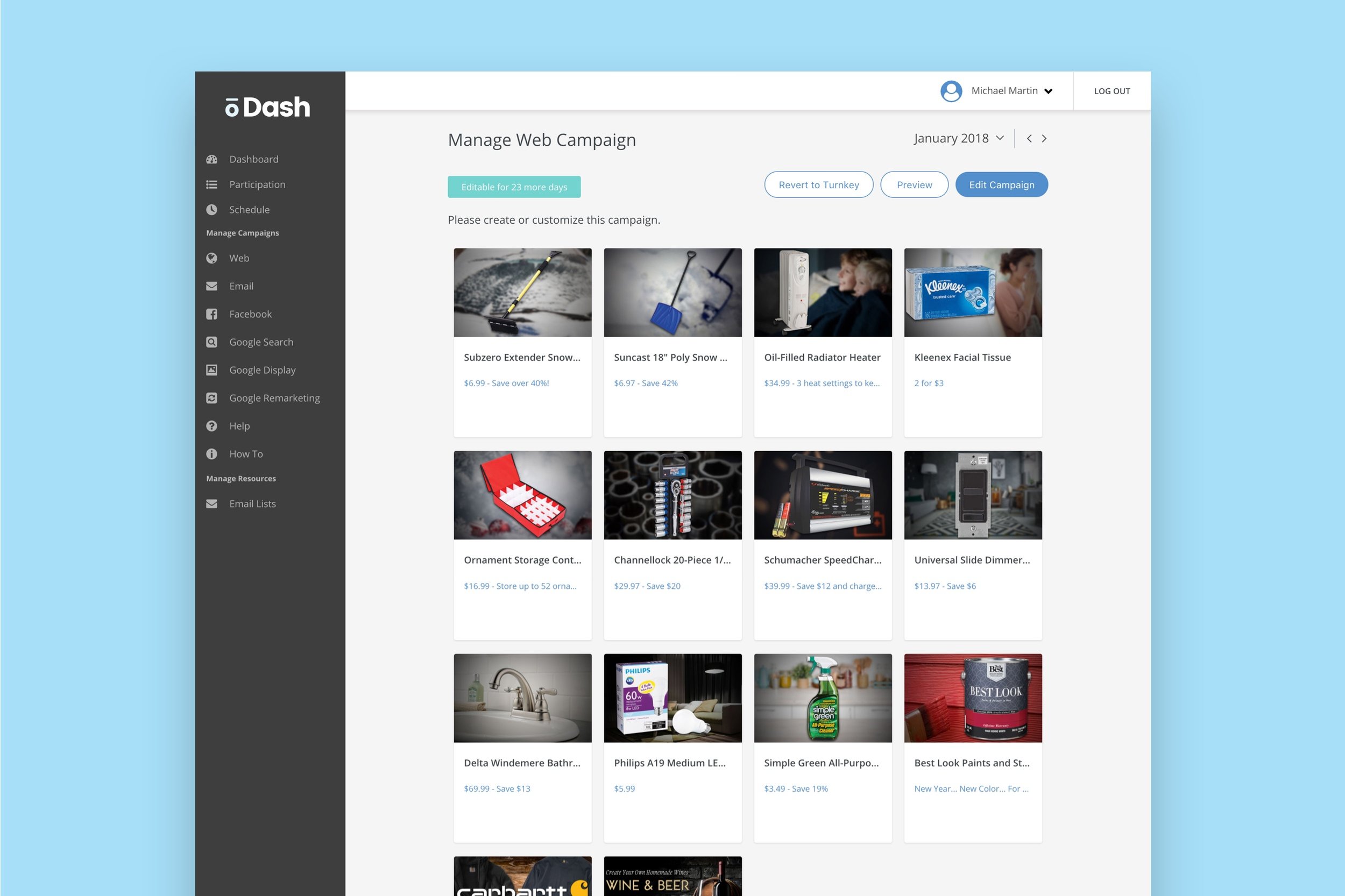Click Revert to Turnkey button

pos(818,185)
